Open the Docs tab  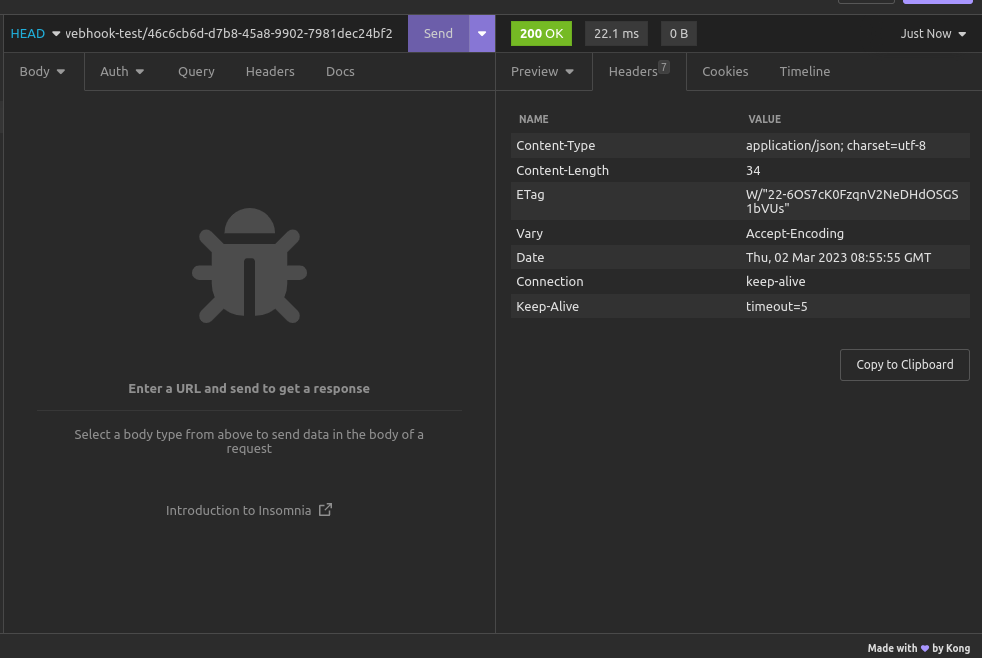(340, 72)
